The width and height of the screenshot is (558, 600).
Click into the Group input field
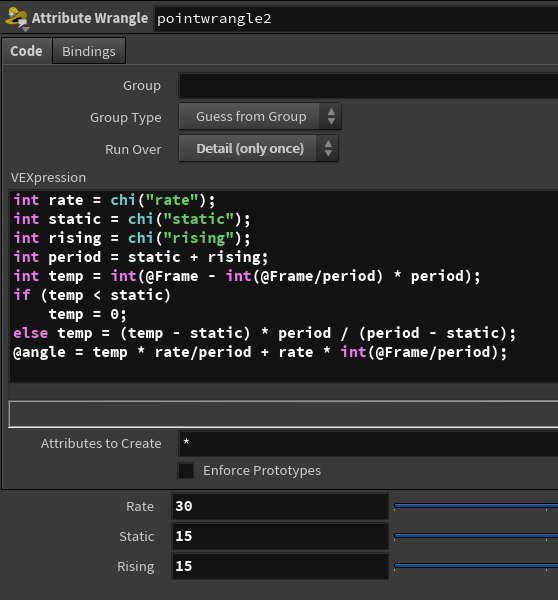(368, 86)
